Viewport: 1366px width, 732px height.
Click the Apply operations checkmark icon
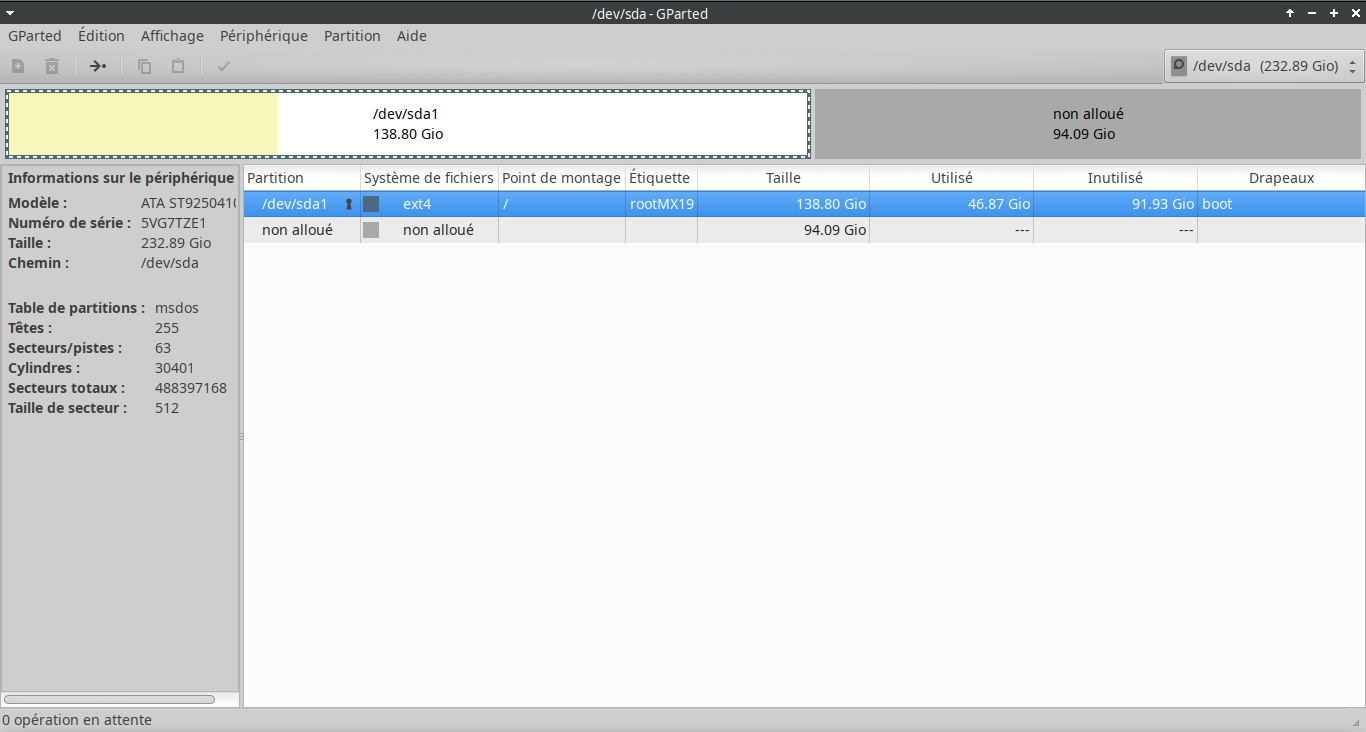click(224, 66)
